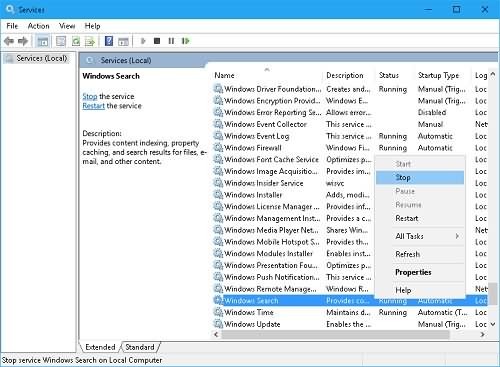Select the Windows Event Collector service
500x367 pixels.
click(350, 124)
